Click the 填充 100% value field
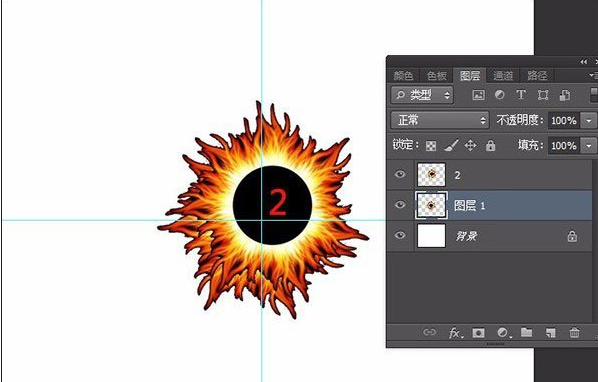This screenshot has height=382, width=598. click(x=564, y=146)
